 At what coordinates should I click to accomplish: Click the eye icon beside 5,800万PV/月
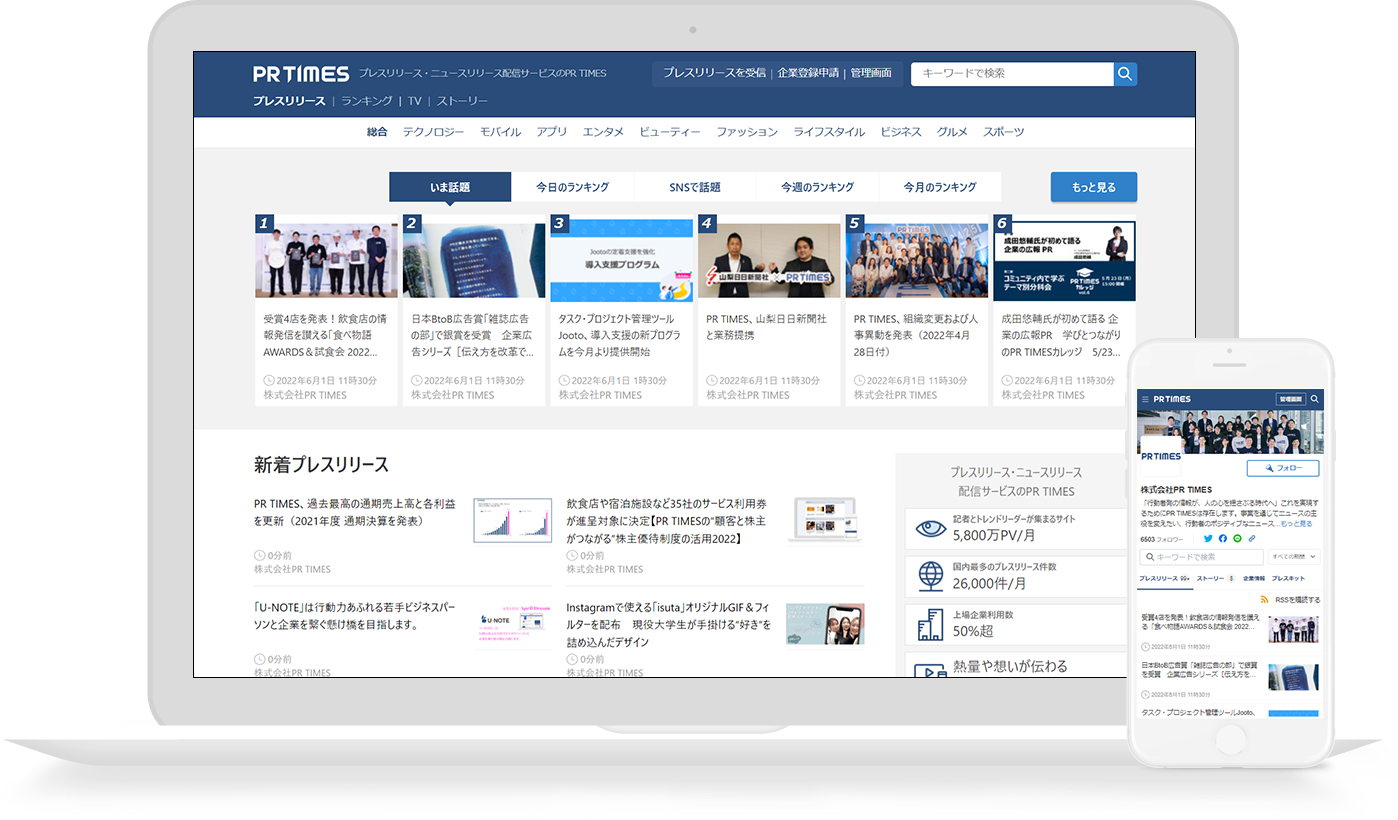931,528
